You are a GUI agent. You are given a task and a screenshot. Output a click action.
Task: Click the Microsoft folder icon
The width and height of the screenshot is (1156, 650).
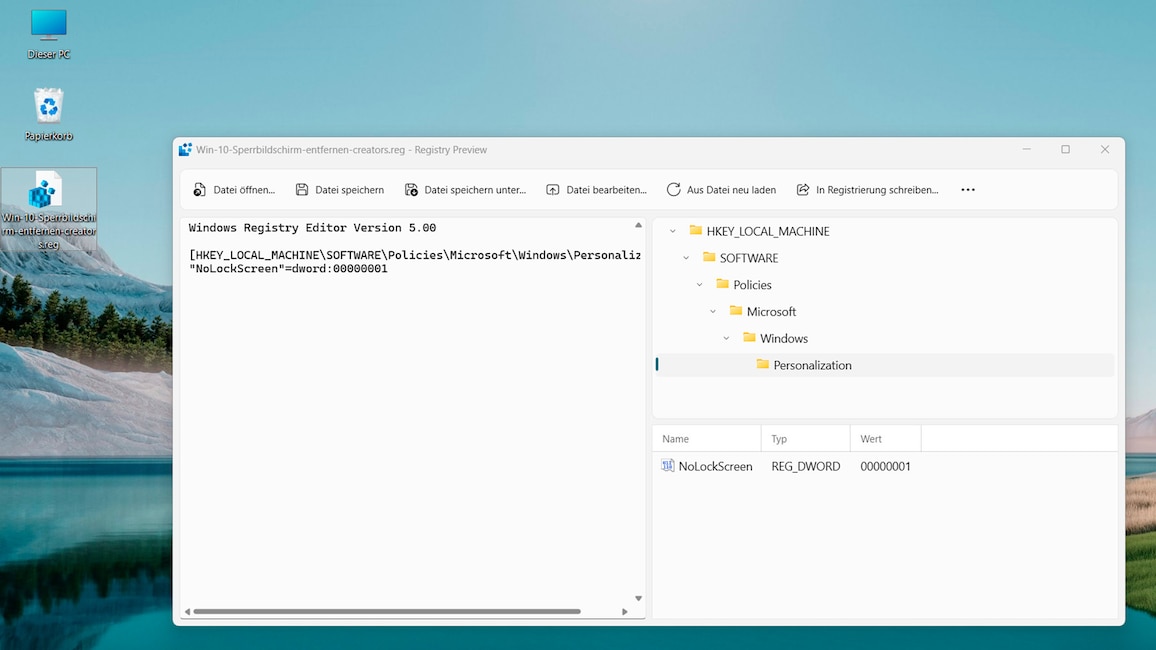pyautogui.click(x=735, y=311)
